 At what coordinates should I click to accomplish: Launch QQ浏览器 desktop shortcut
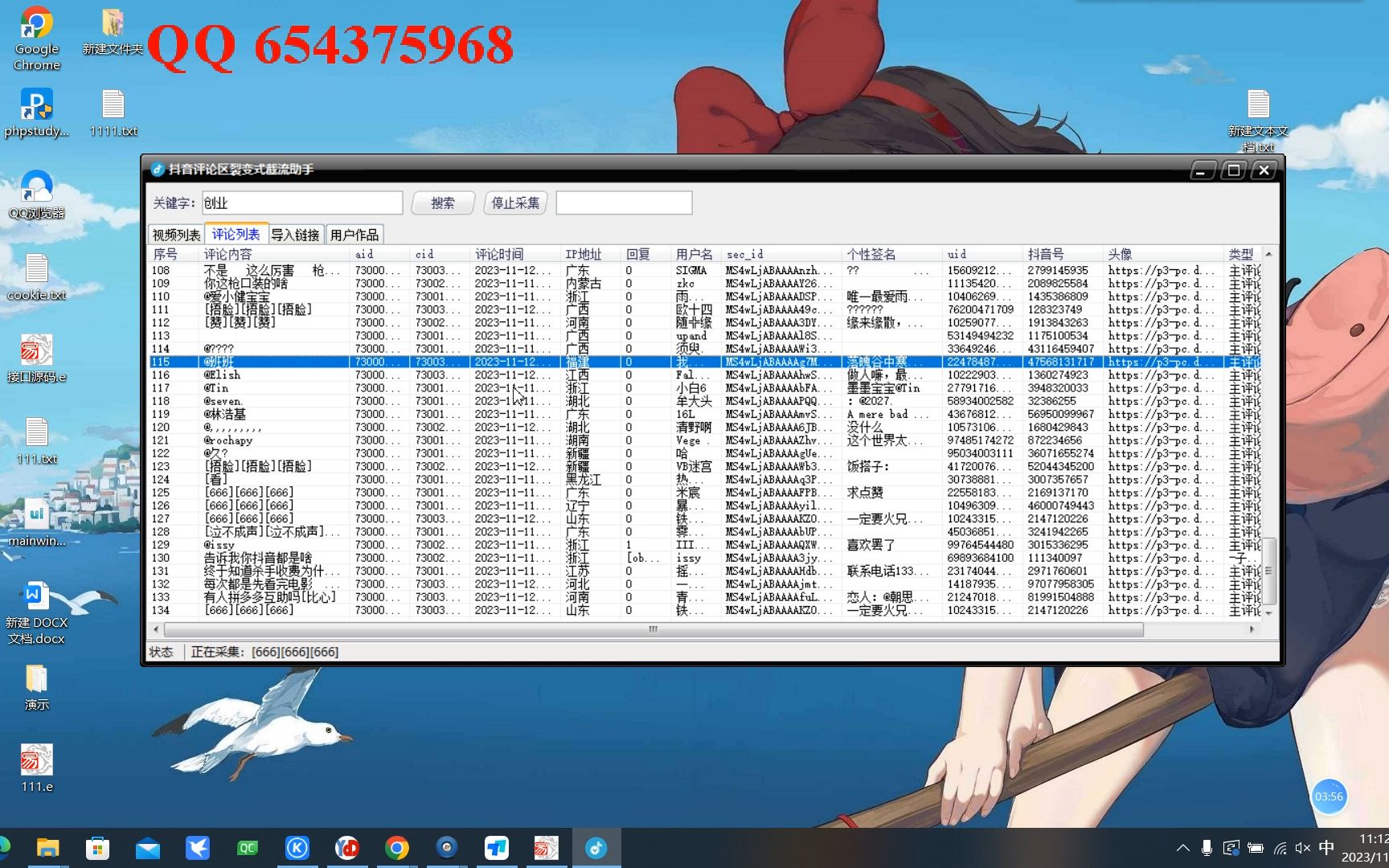pyautogui.click(x=37, y=194)
